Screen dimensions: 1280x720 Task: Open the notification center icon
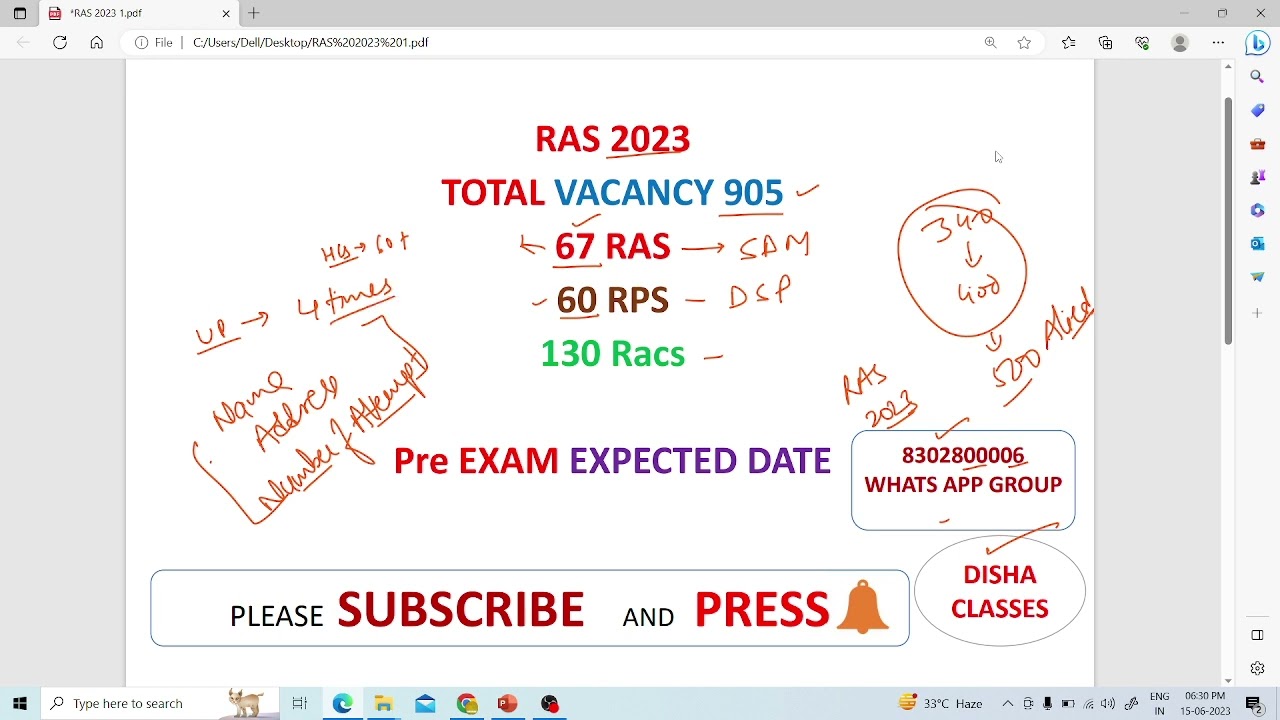click(x=1254, y=703)
